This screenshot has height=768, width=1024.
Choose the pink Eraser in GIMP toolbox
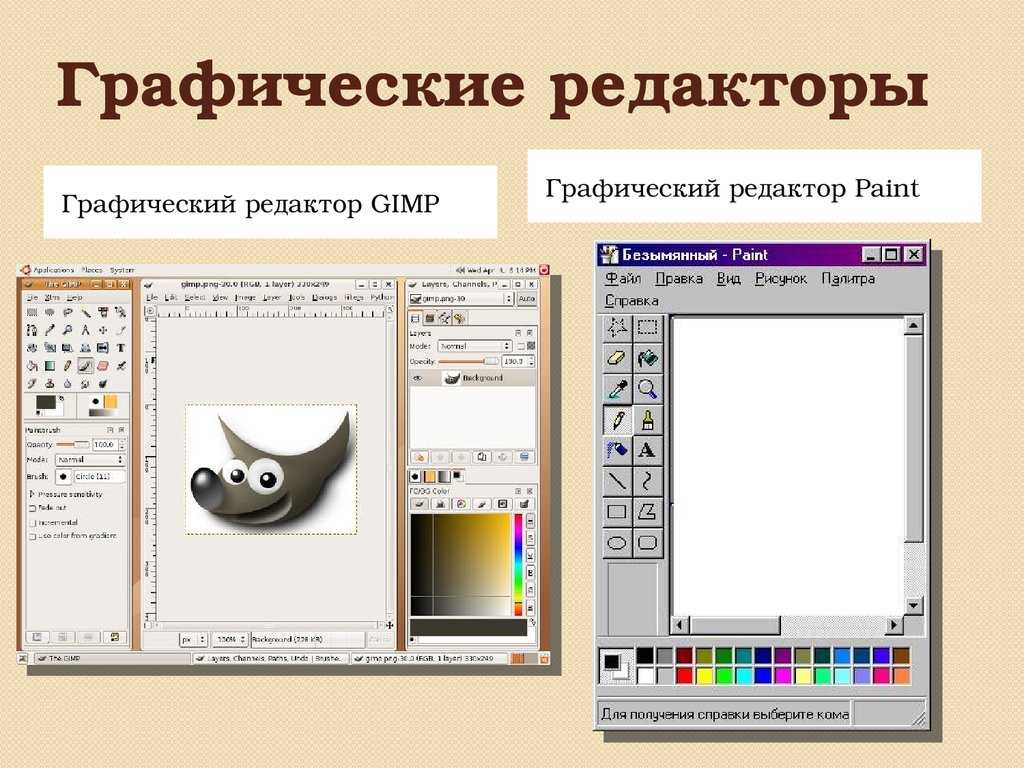coord(103,366)
